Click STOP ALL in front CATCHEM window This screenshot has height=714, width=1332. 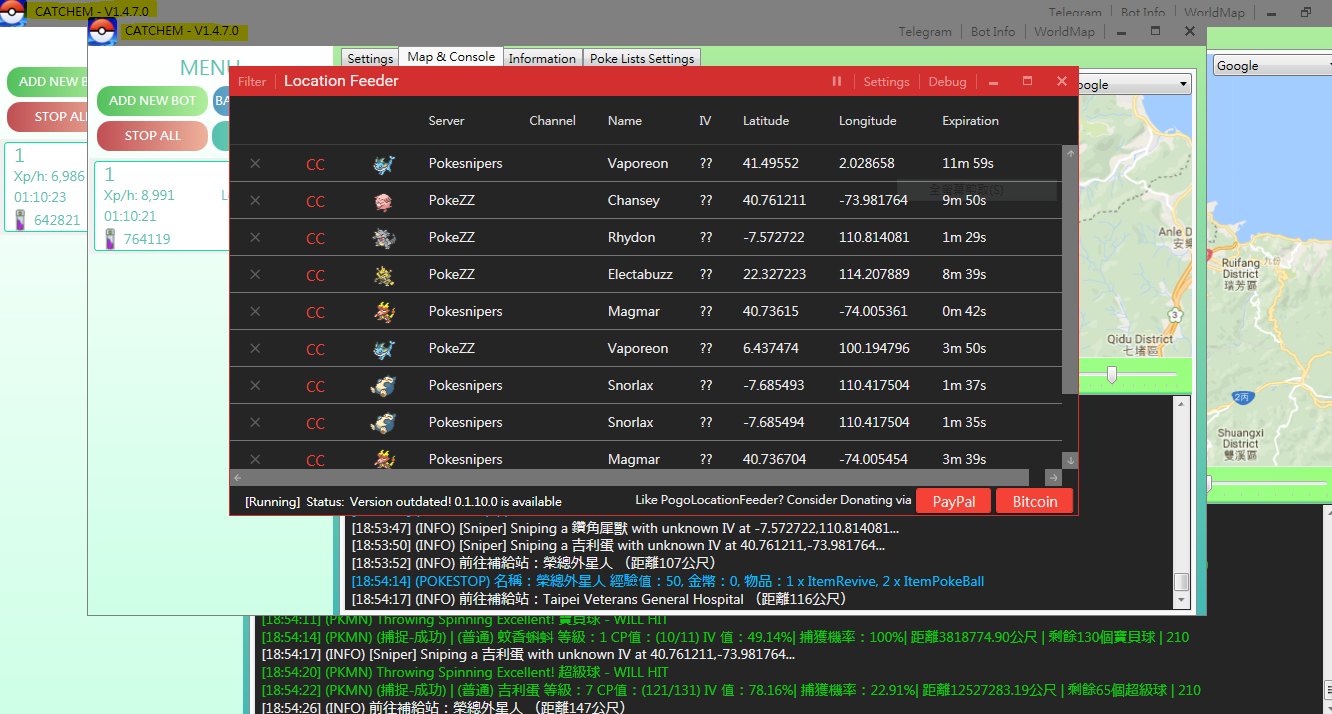(x=152, y=136)
